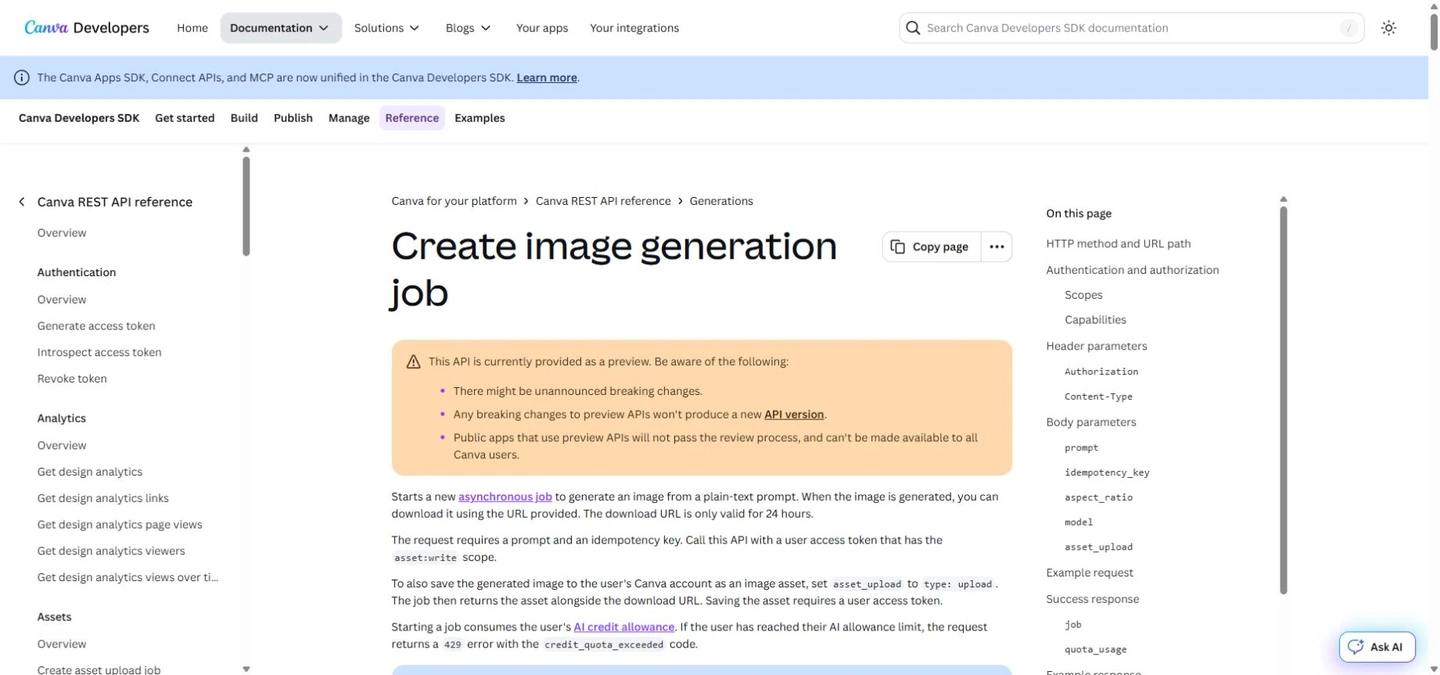Select the Reference tab
This screenshot has height=675, width=1440.
pos(412,118)
